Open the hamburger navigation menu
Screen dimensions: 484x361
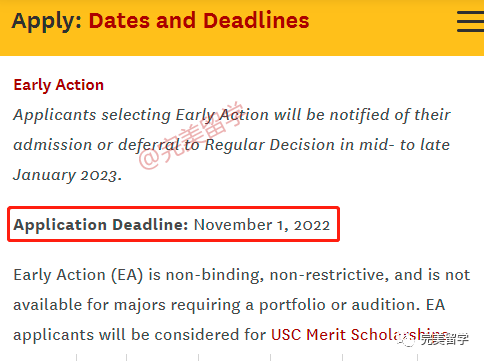[x=470, y=21]
